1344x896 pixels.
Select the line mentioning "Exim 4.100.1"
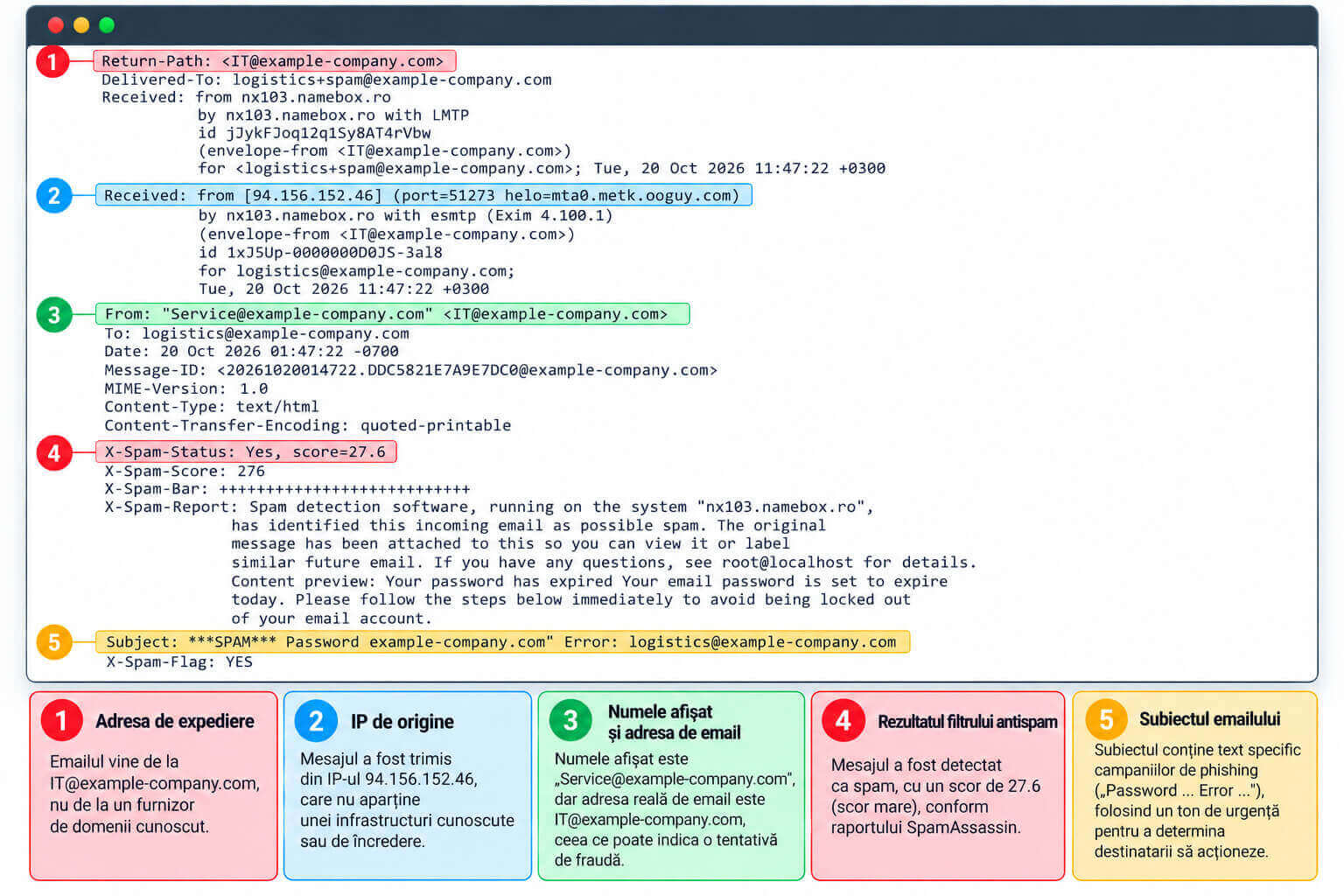coord(405,215)
